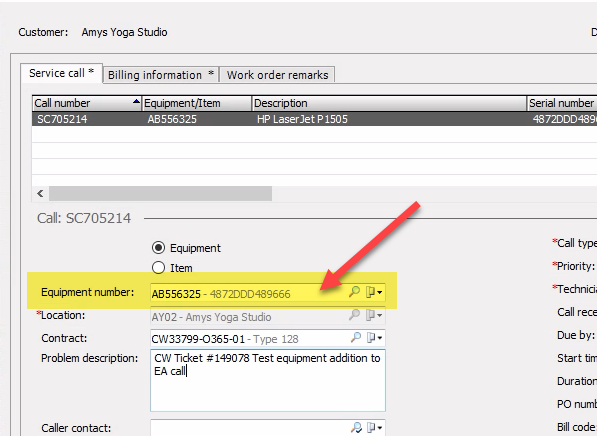Image resolution: width=597 pixels, height=436 pixels.
Task: Click the Equipment number flag action icon
Action: coord(370,292)
